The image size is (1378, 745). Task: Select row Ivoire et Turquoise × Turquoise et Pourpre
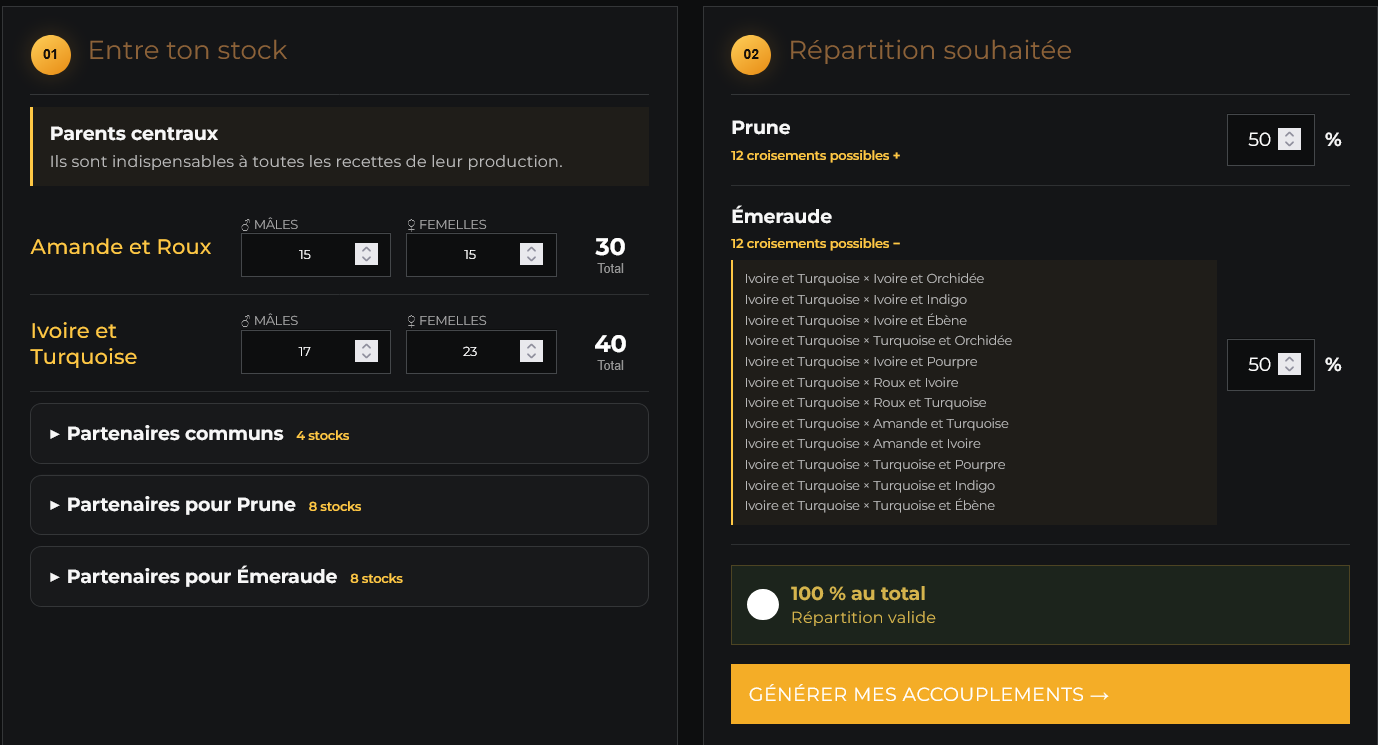pyautogui.click(x=875, y=465)
